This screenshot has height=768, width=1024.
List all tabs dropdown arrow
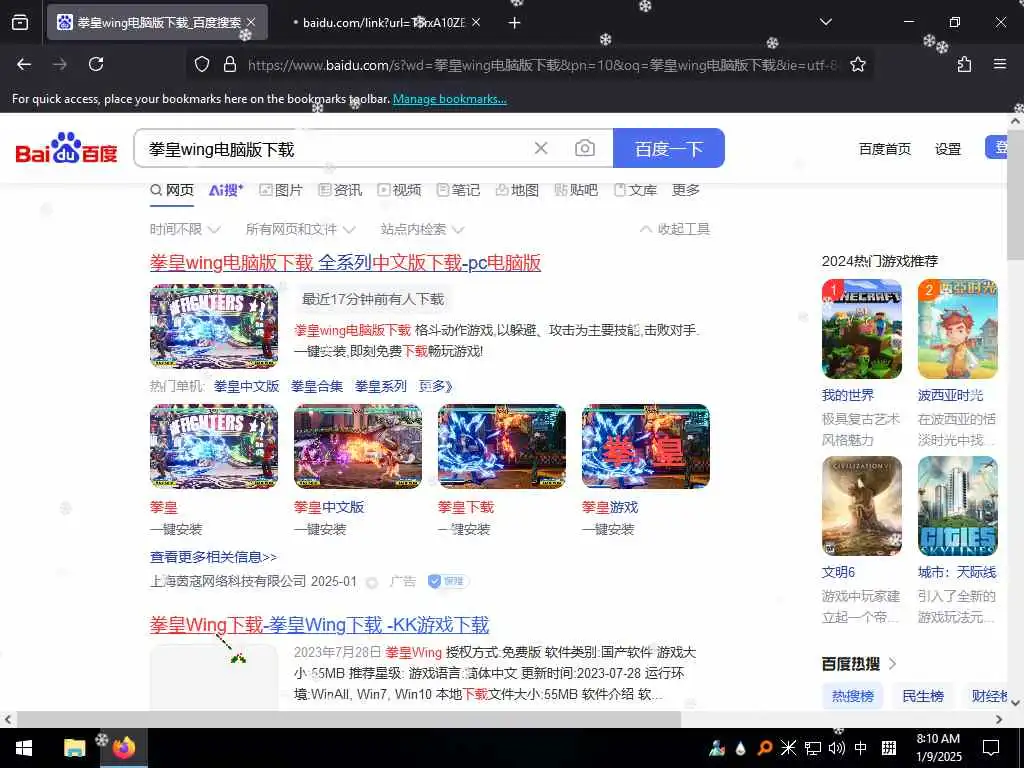(825, 22)
